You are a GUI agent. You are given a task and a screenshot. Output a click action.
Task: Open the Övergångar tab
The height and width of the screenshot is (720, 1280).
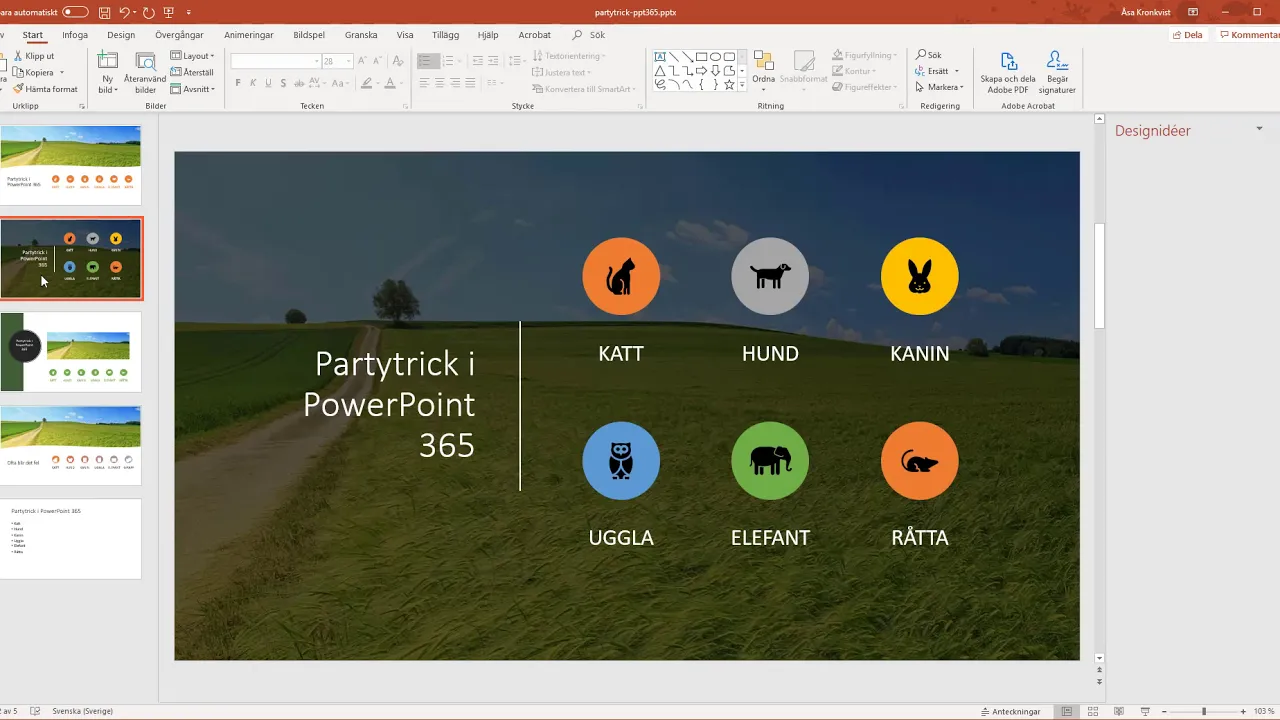tap(179, 35)
